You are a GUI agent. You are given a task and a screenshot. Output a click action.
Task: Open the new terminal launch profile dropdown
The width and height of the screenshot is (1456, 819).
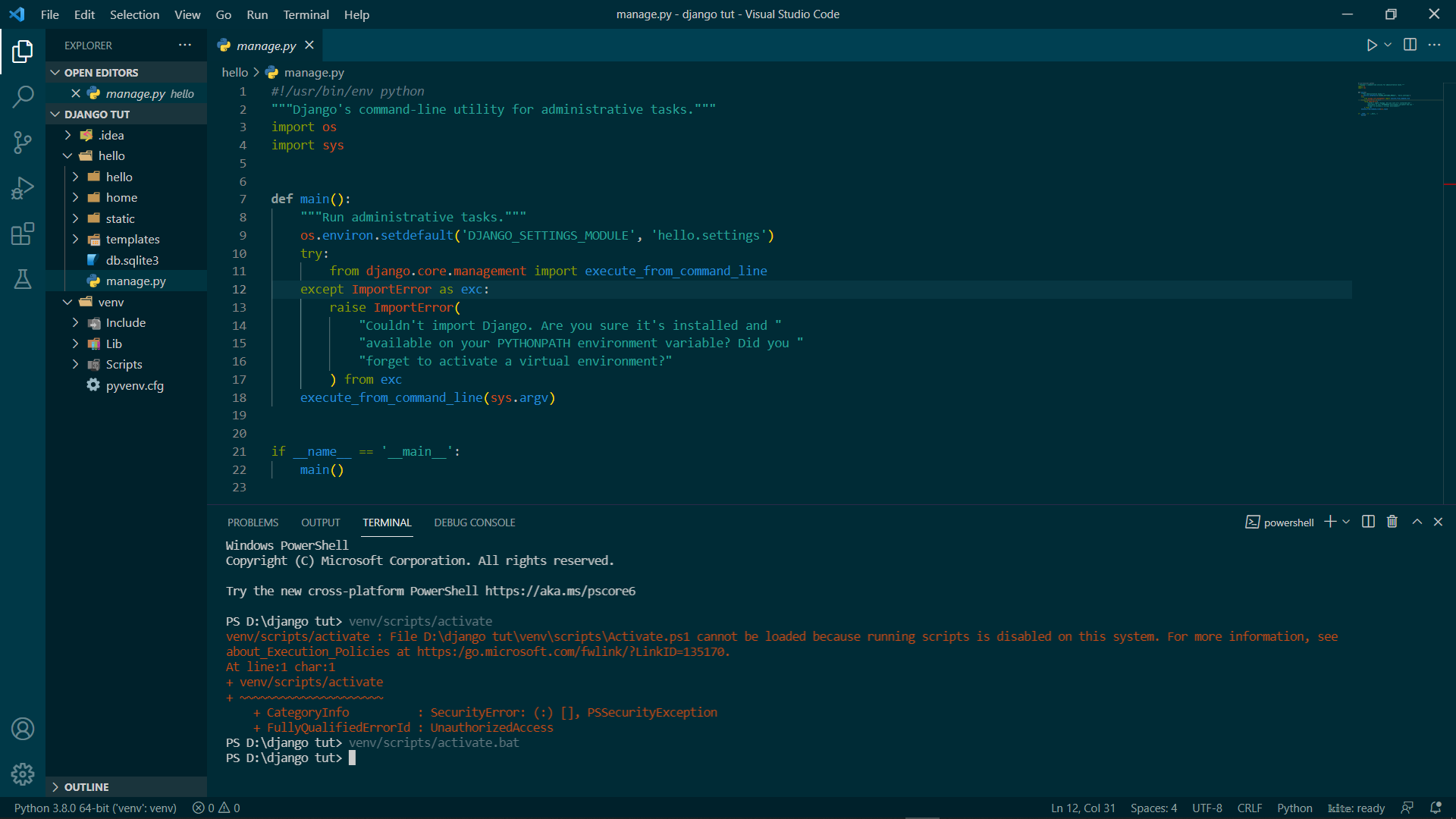[x=1347, y=522]
